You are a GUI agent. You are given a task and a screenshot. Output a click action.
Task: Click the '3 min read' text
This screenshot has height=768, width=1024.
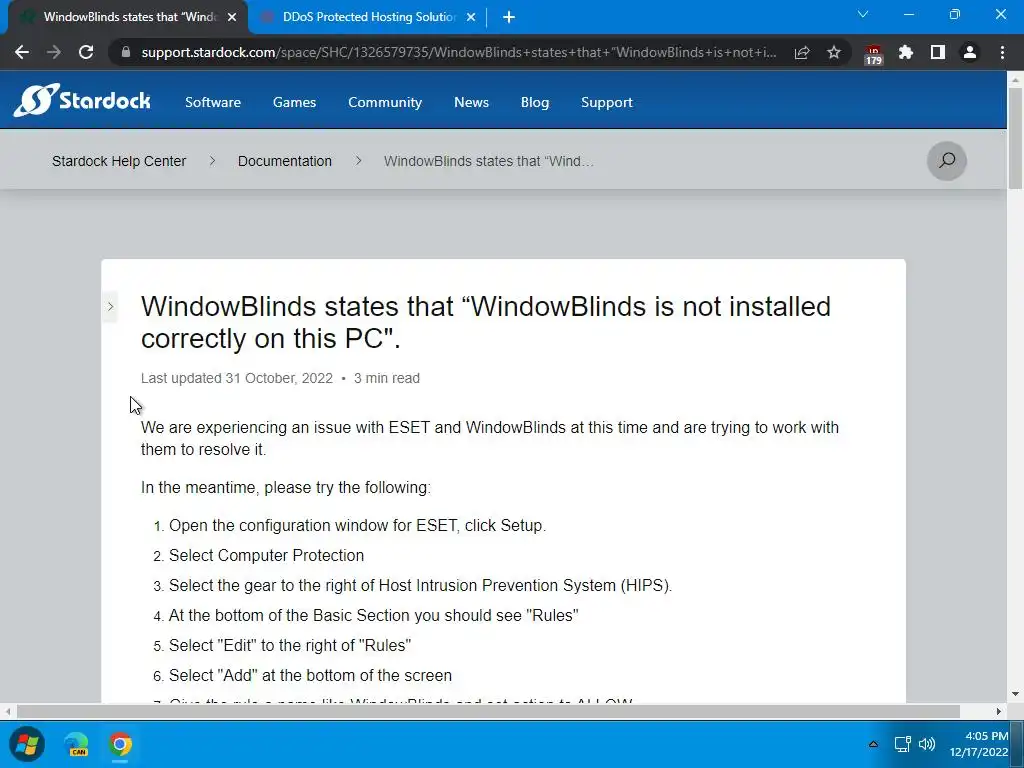[x=387, y=378]
